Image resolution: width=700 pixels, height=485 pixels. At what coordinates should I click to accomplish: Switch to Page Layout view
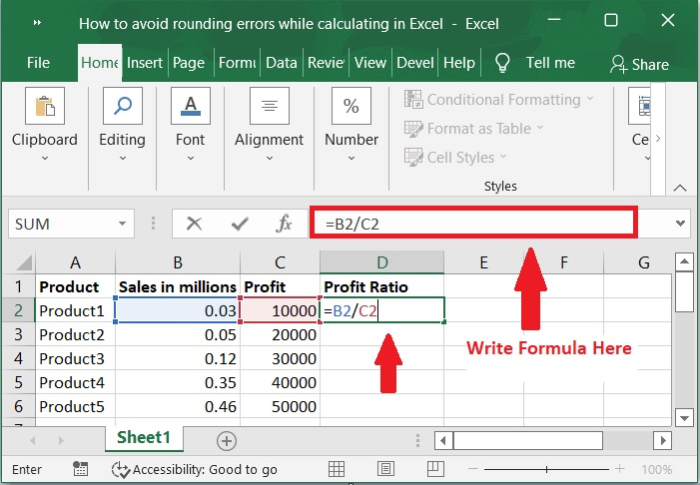point(386,469)
